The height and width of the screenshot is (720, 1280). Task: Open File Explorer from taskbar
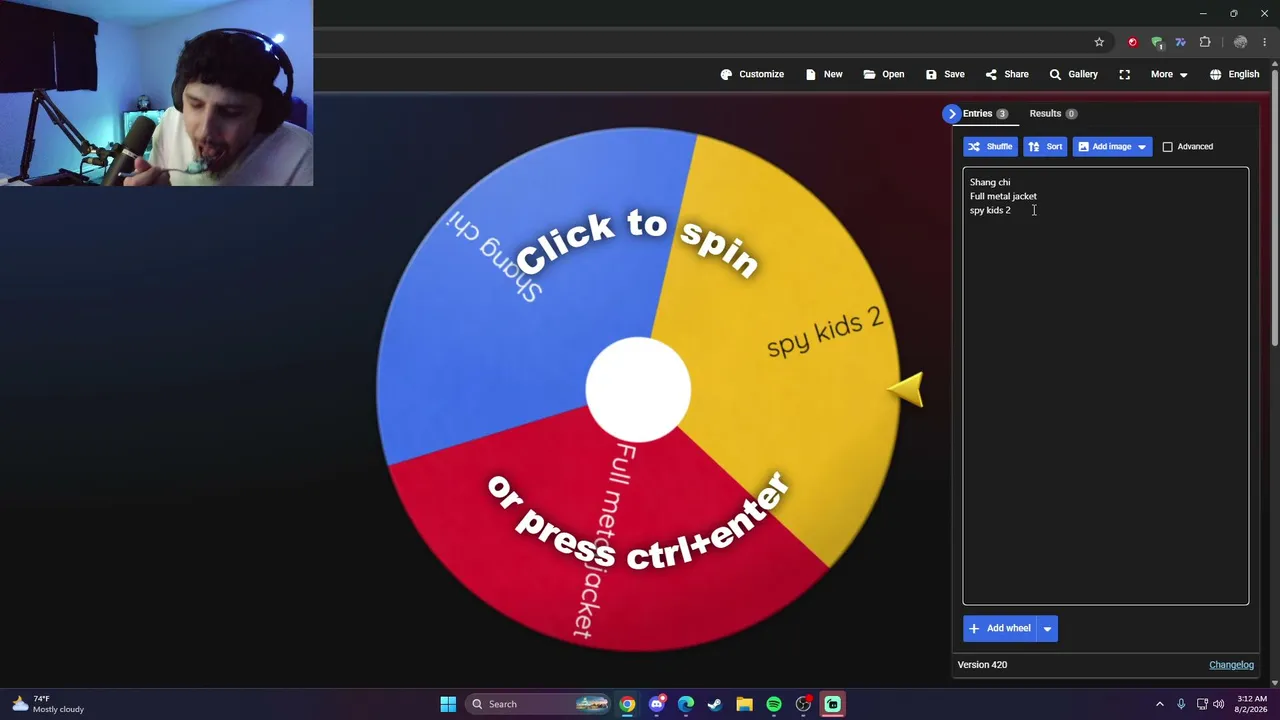click(x=744, y=704)
